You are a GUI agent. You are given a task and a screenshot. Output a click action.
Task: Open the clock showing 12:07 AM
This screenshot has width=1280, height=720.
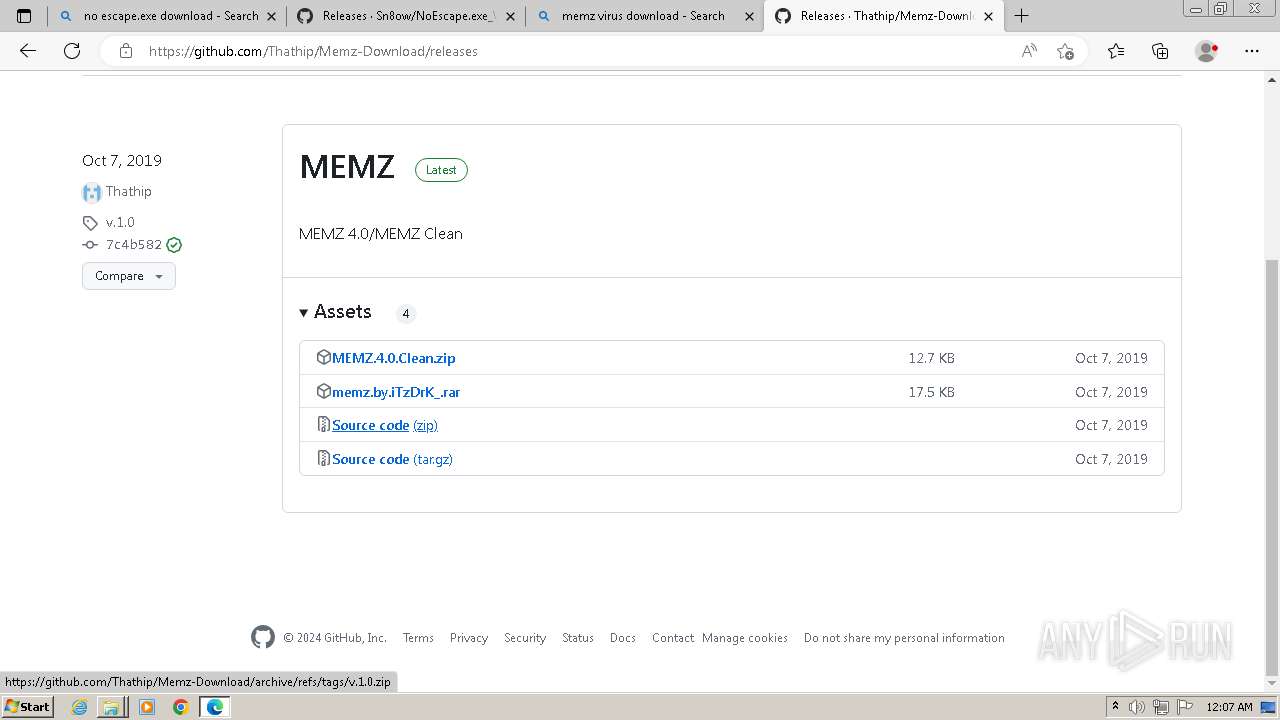[1229, 707]
